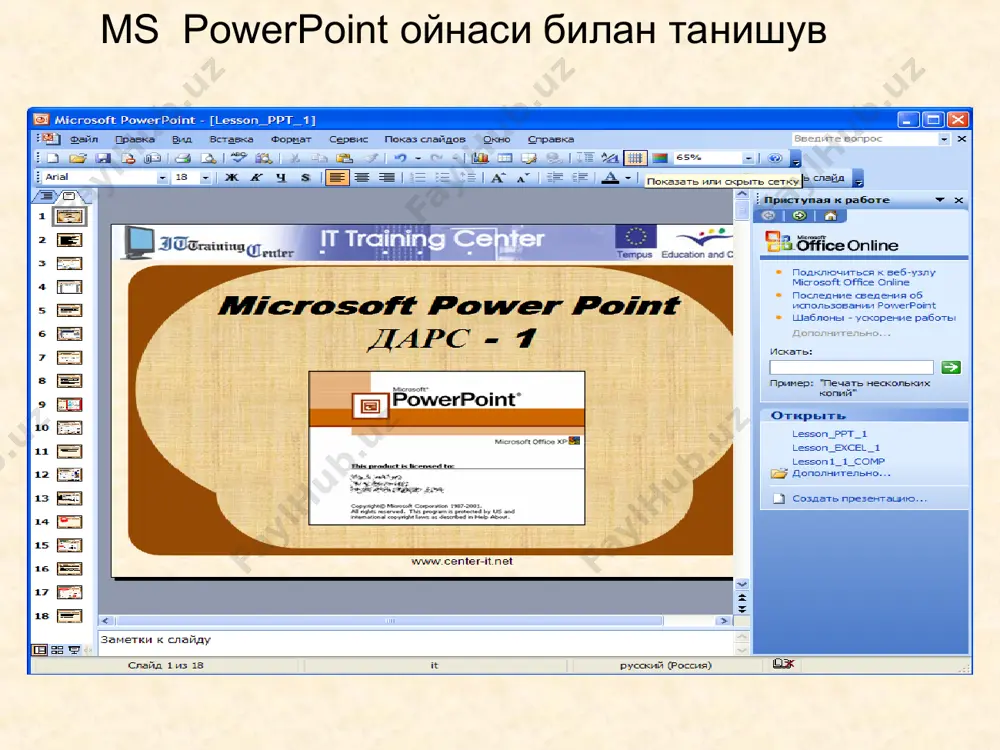
Task: Go back in task pane navigation
Action: click(768, 216)
